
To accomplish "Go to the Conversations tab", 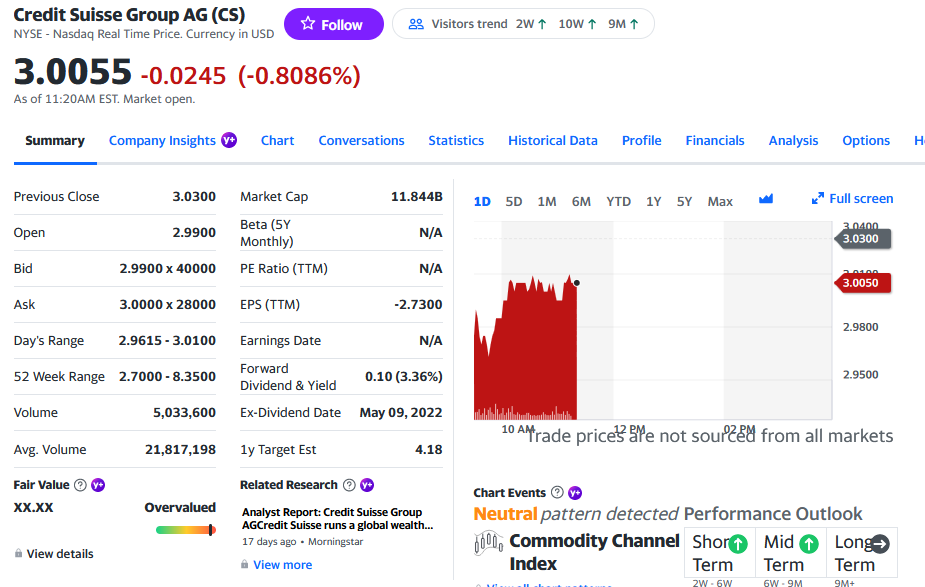I will [x=361, y=140].
